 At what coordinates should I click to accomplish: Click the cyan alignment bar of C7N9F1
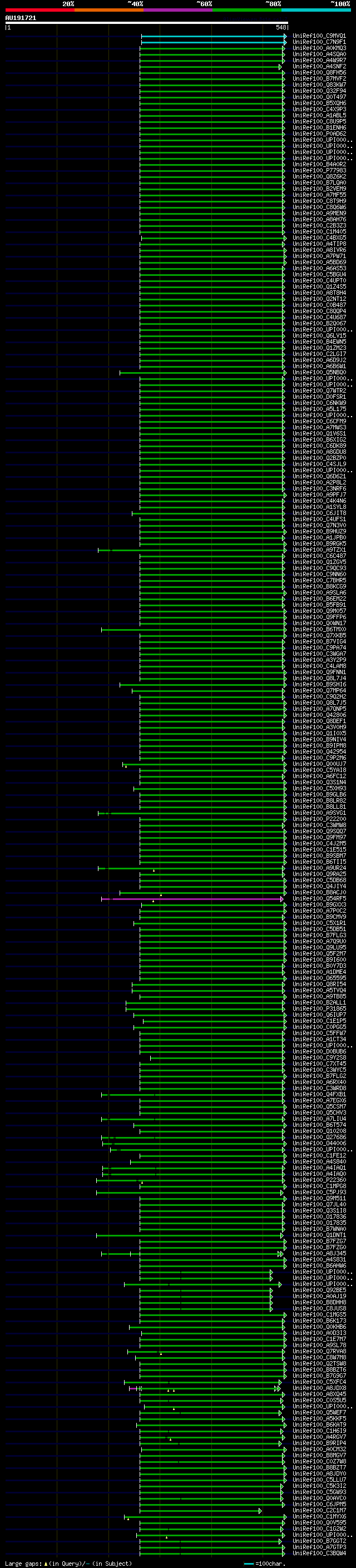click(214, 43)
